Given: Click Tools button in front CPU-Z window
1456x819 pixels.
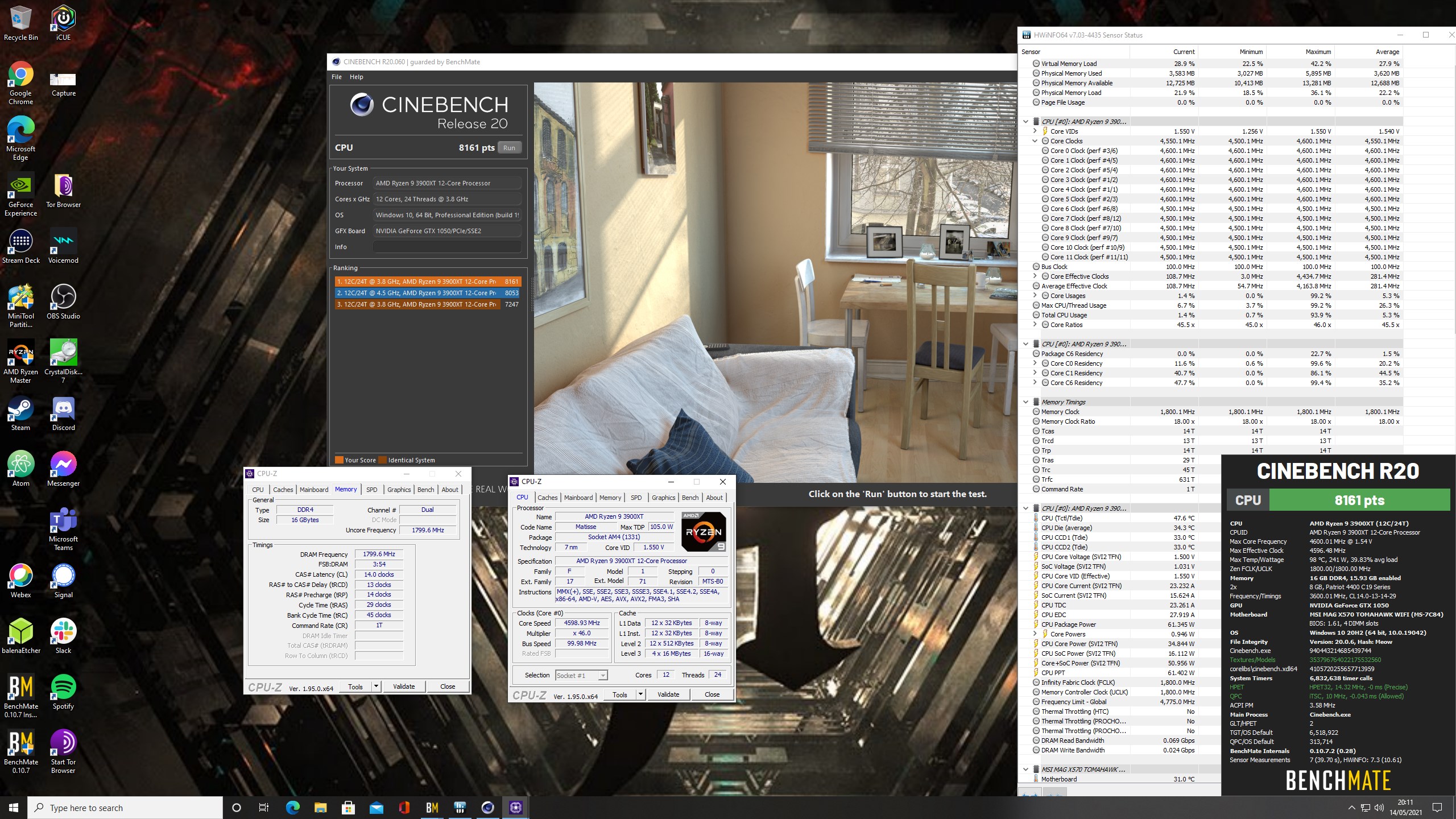Looking at the screenshot, I should coord(620,694).
